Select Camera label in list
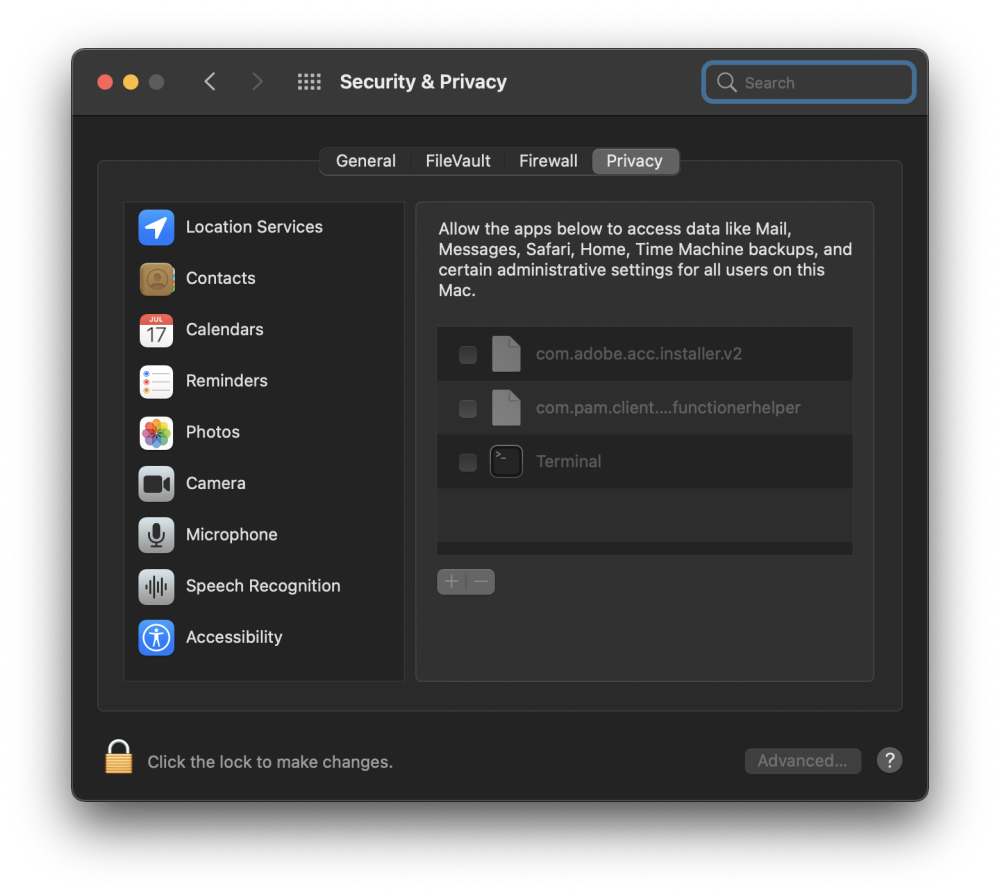1000x896 pixels. [x=216, y=483]
